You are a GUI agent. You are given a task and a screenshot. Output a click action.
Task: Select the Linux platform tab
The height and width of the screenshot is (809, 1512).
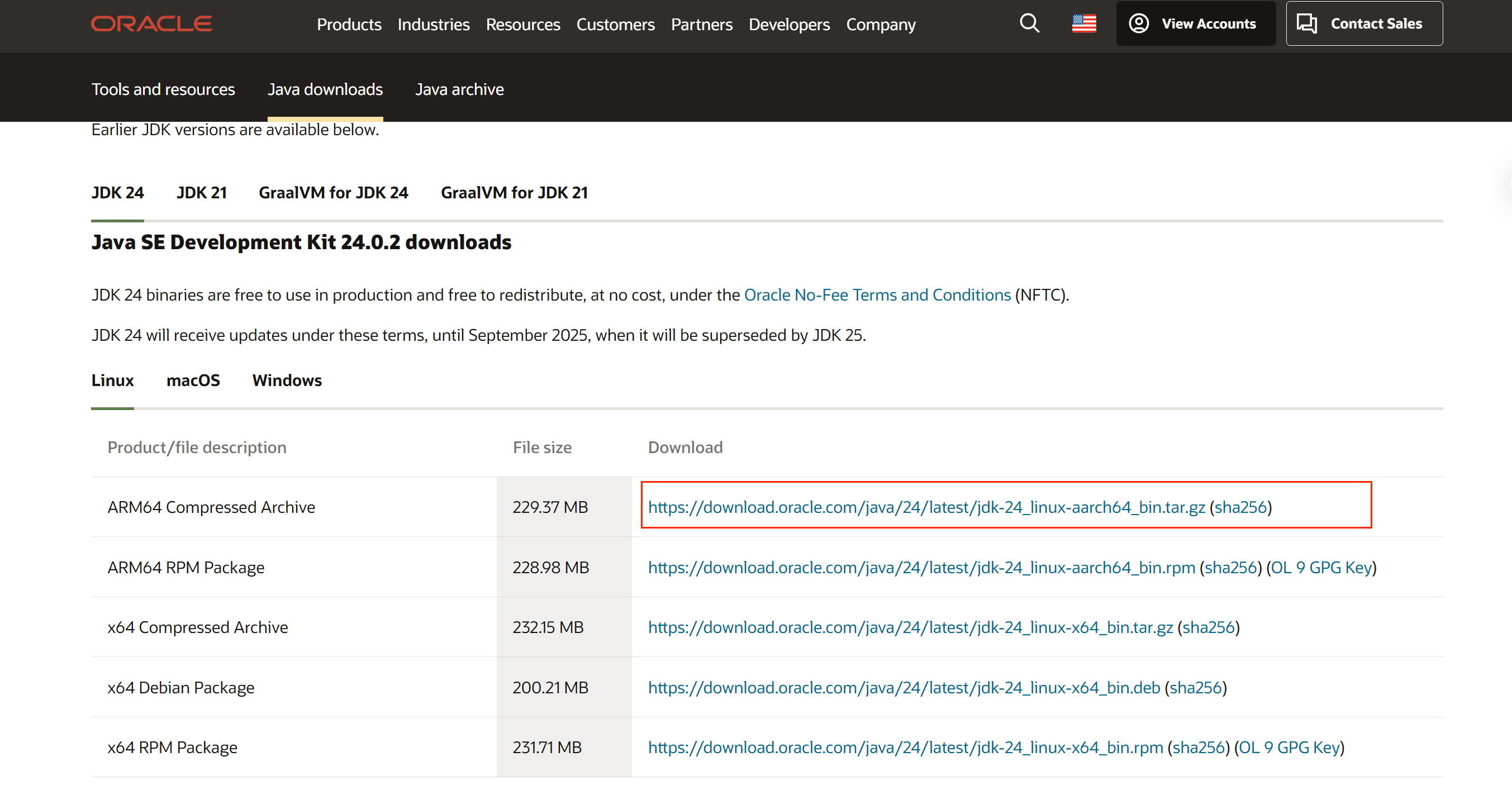tap(113, 380)
